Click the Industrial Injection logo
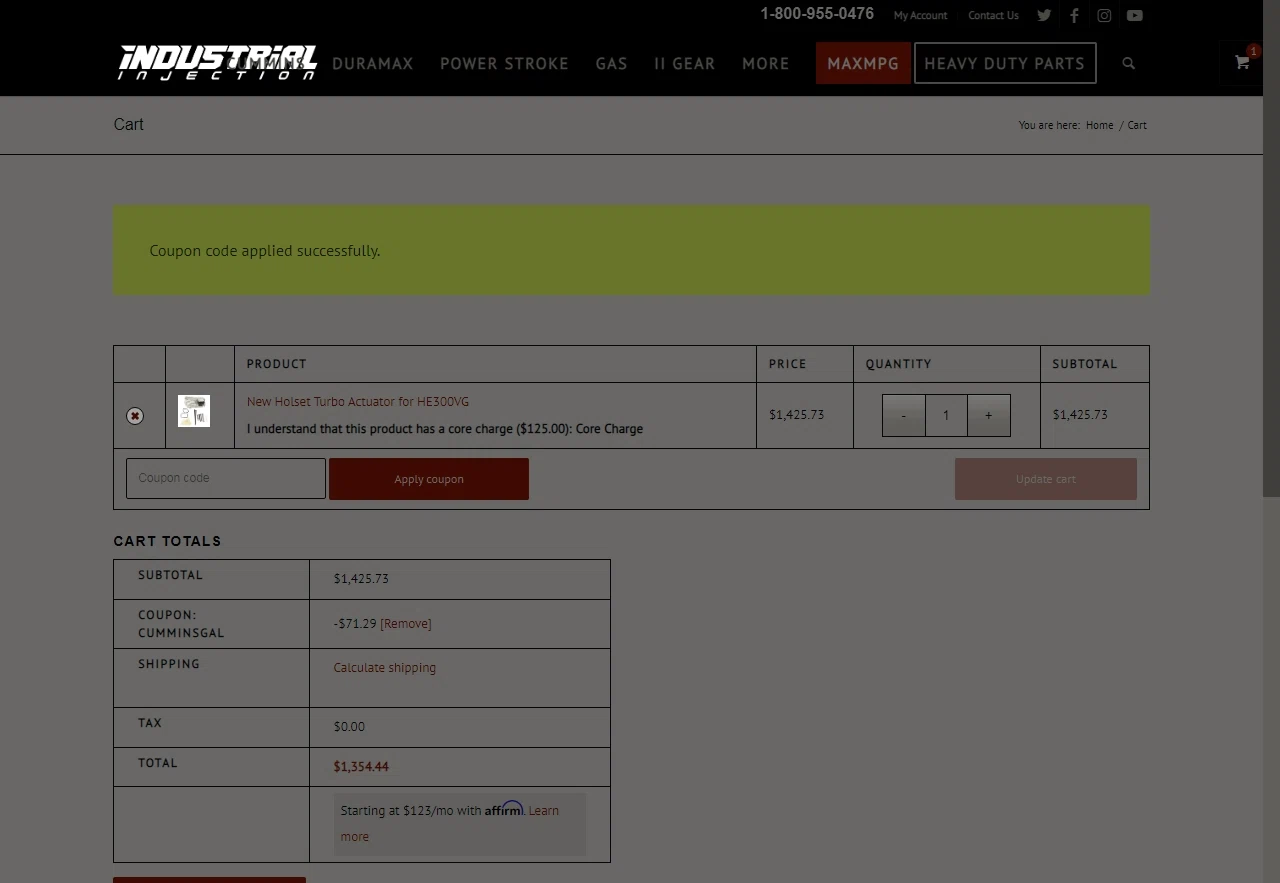1280x883 pixels. 218,62
